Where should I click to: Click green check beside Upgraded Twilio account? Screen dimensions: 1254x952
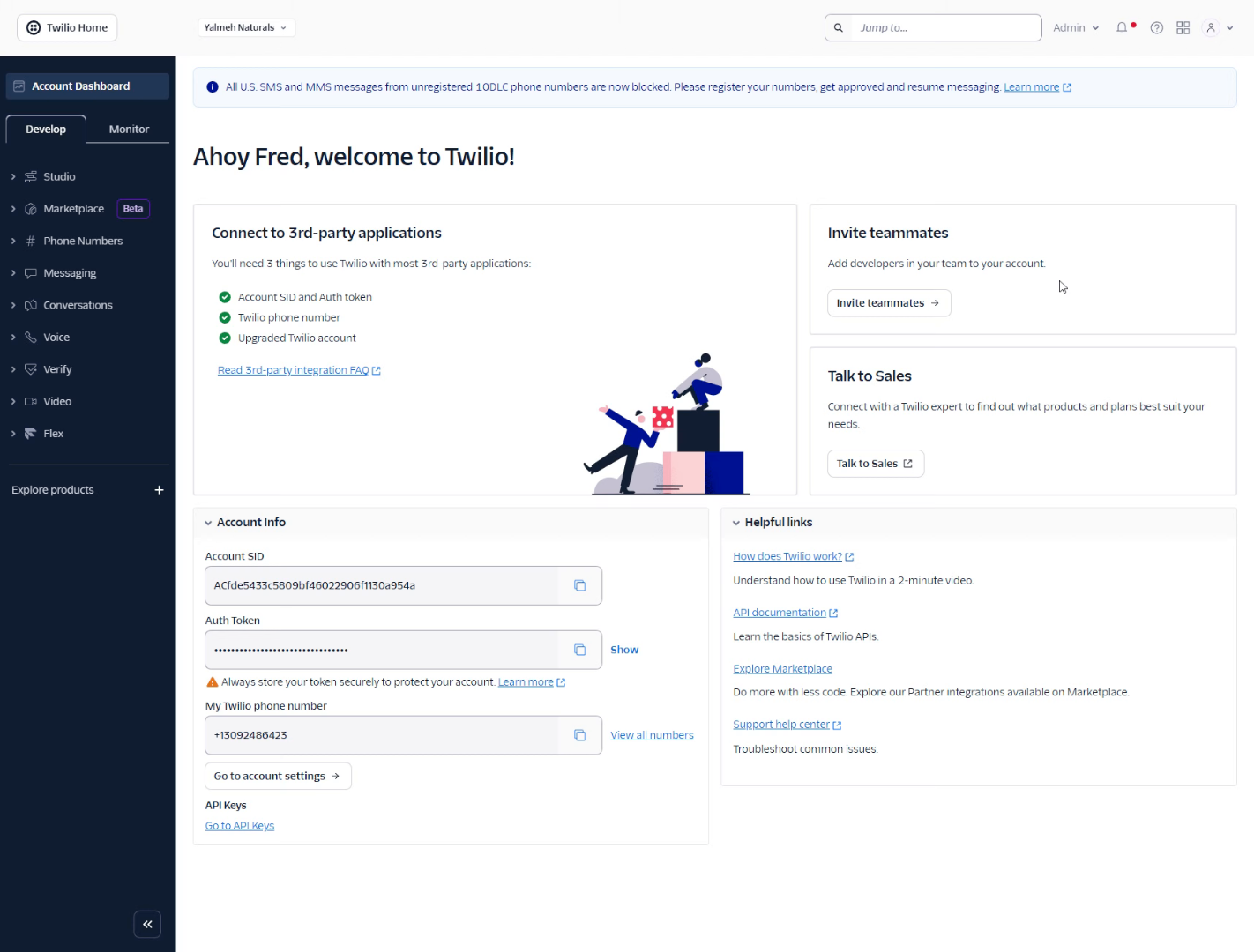[x=225, y=338]
